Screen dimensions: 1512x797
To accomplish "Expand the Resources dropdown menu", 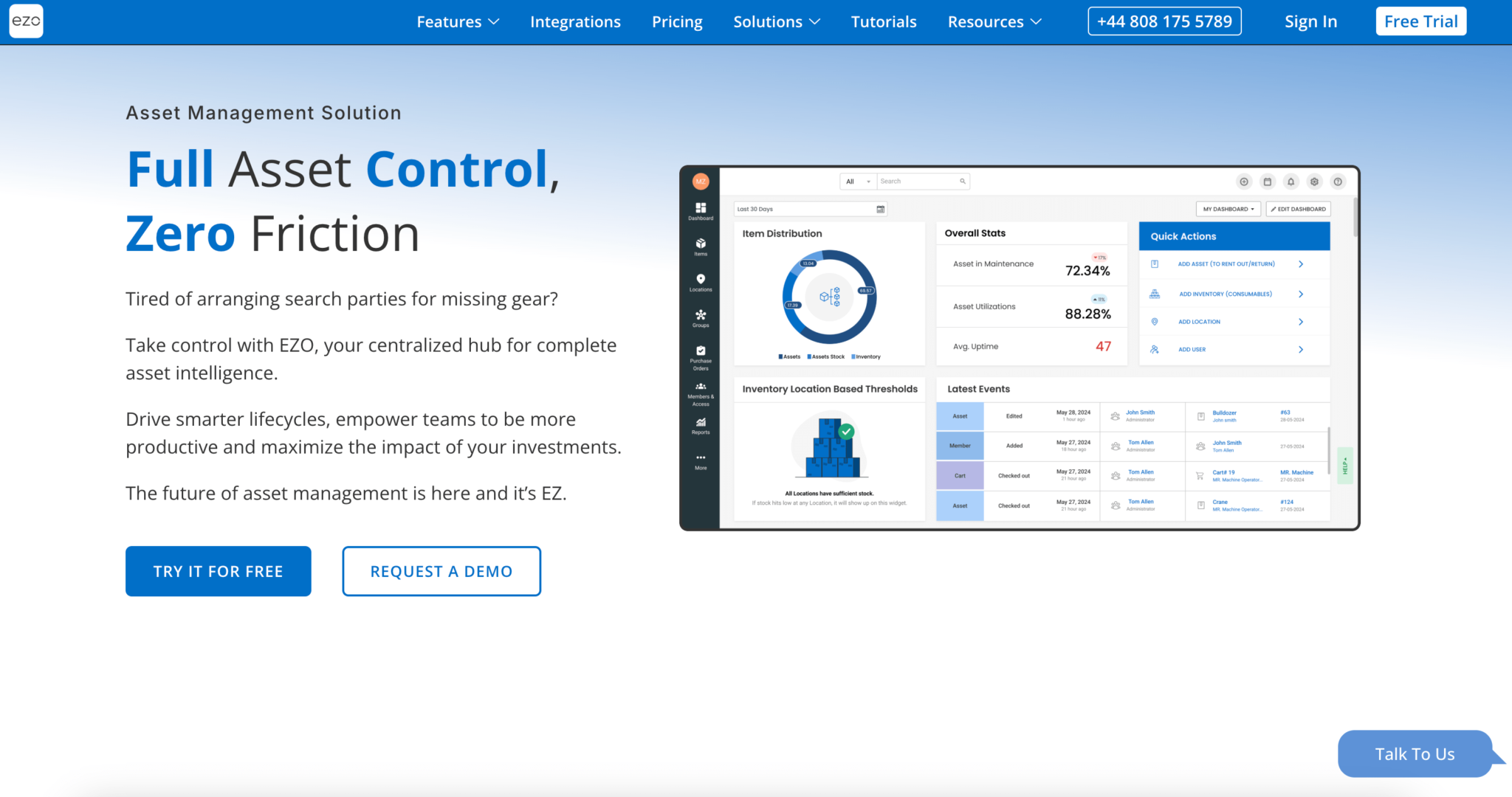I will click(x=994, y=22).
